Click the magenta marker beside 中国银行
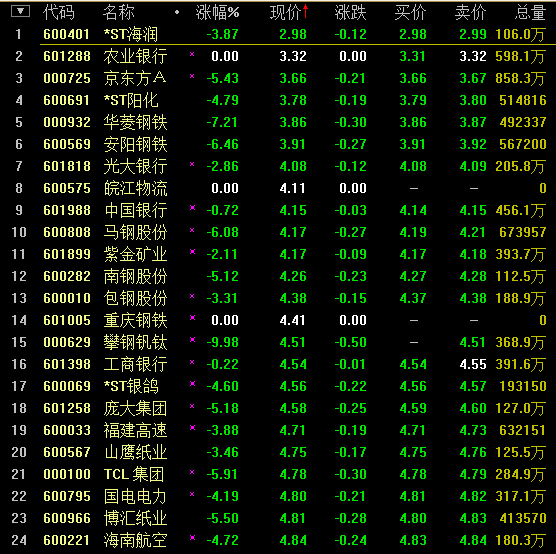The image size is (556, 554). tap(192, 207)
